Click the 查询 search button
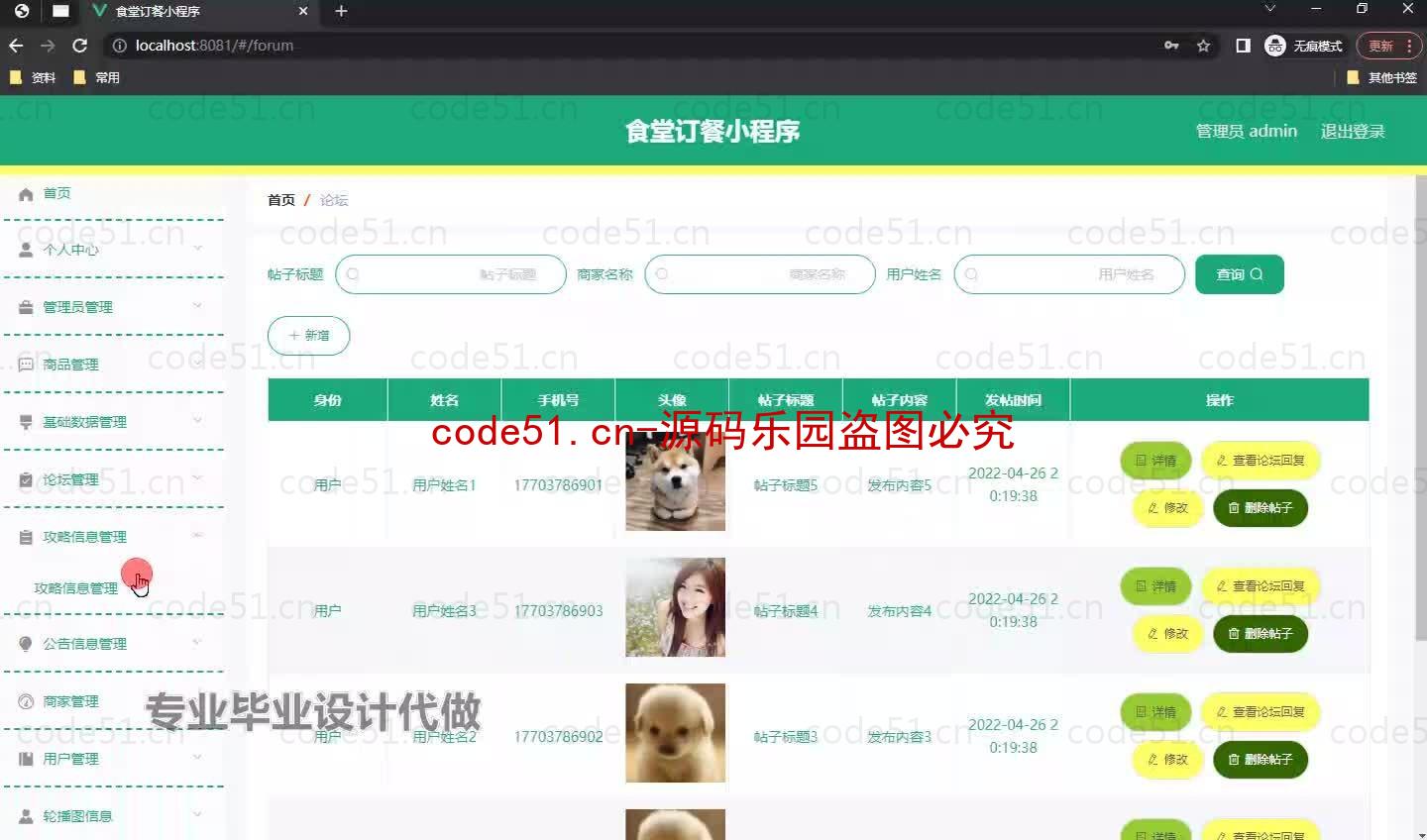 (1240, 274)
